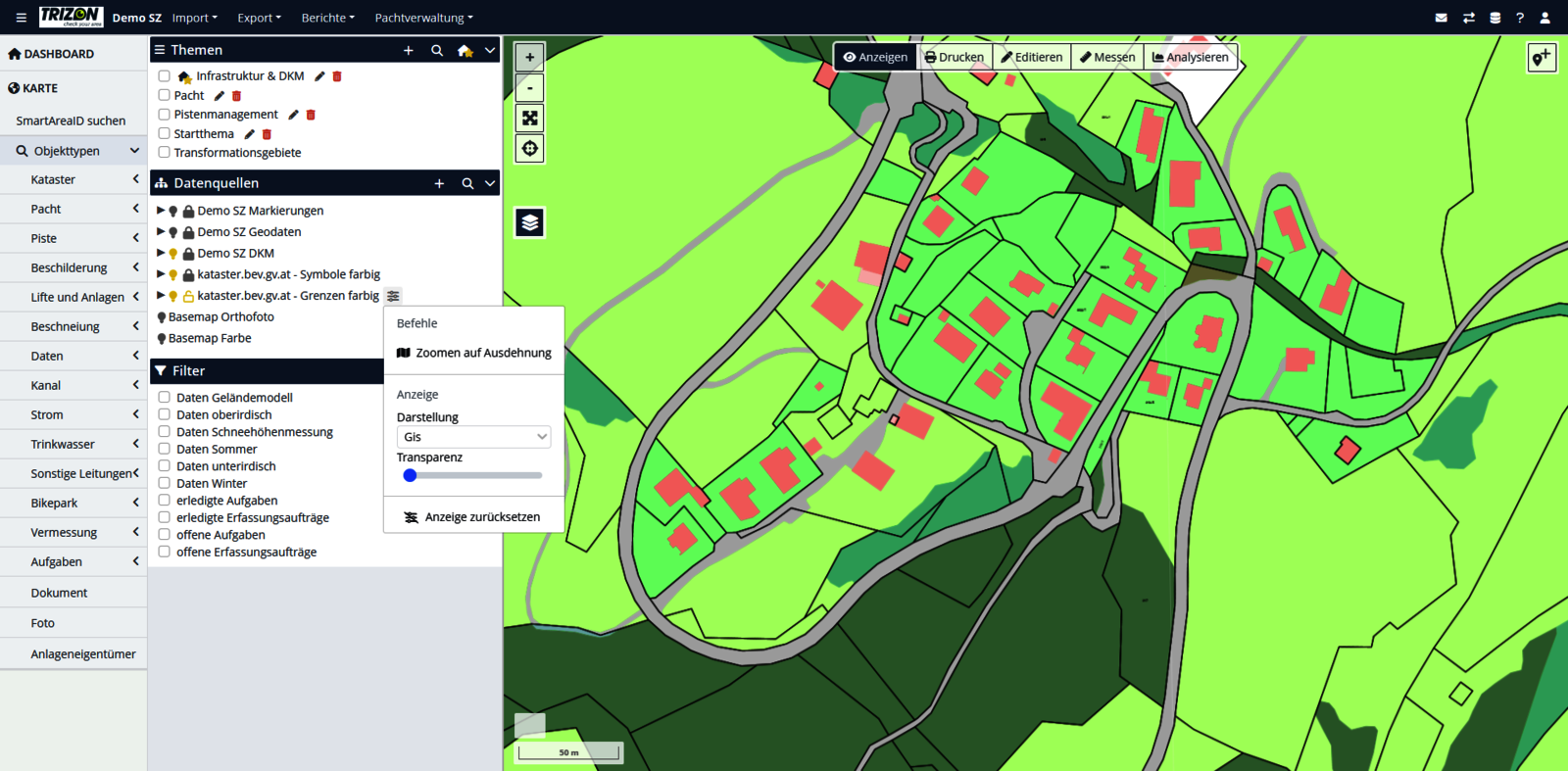
Task: Click the fit-to-extent map icon
Action: (x=529, y=119)
